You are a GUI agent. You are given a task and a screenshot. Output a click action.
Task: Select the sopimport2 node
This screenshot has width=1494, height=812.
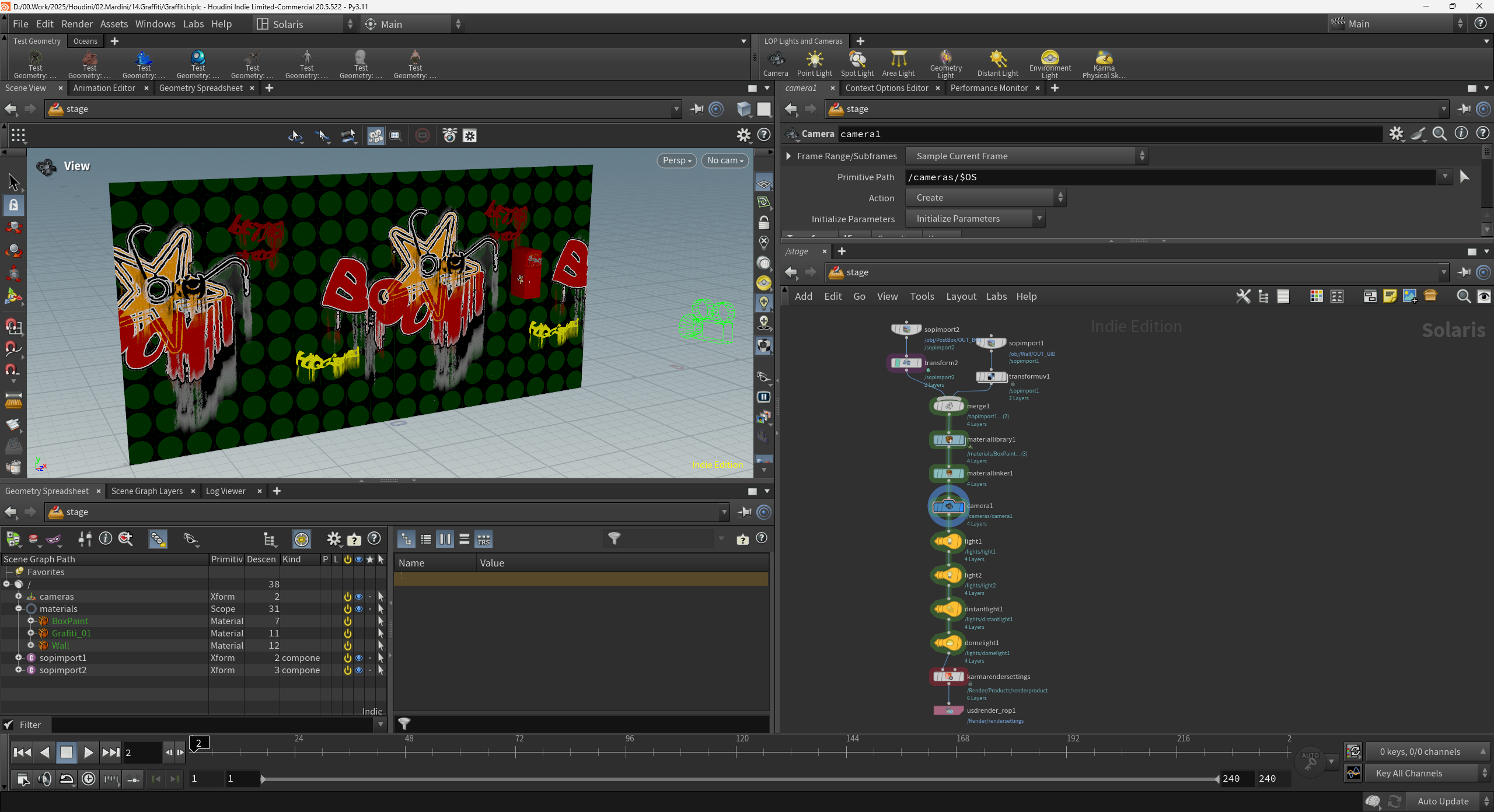click(x=906, y=330)
